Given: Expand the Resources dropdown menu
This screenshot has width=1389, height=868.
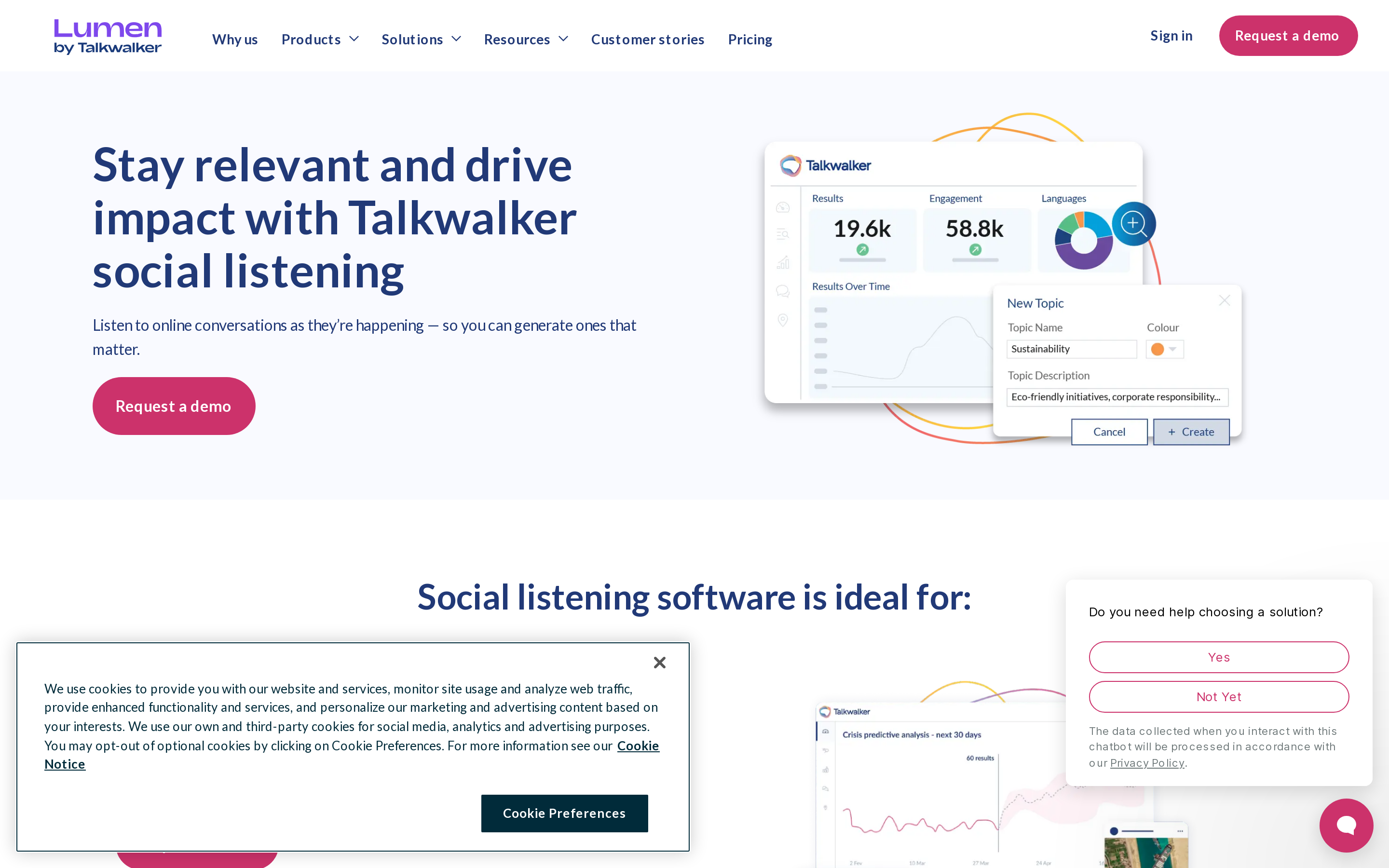Looking at the screenshot, I should pyautogui.click(x=526, y=39).
